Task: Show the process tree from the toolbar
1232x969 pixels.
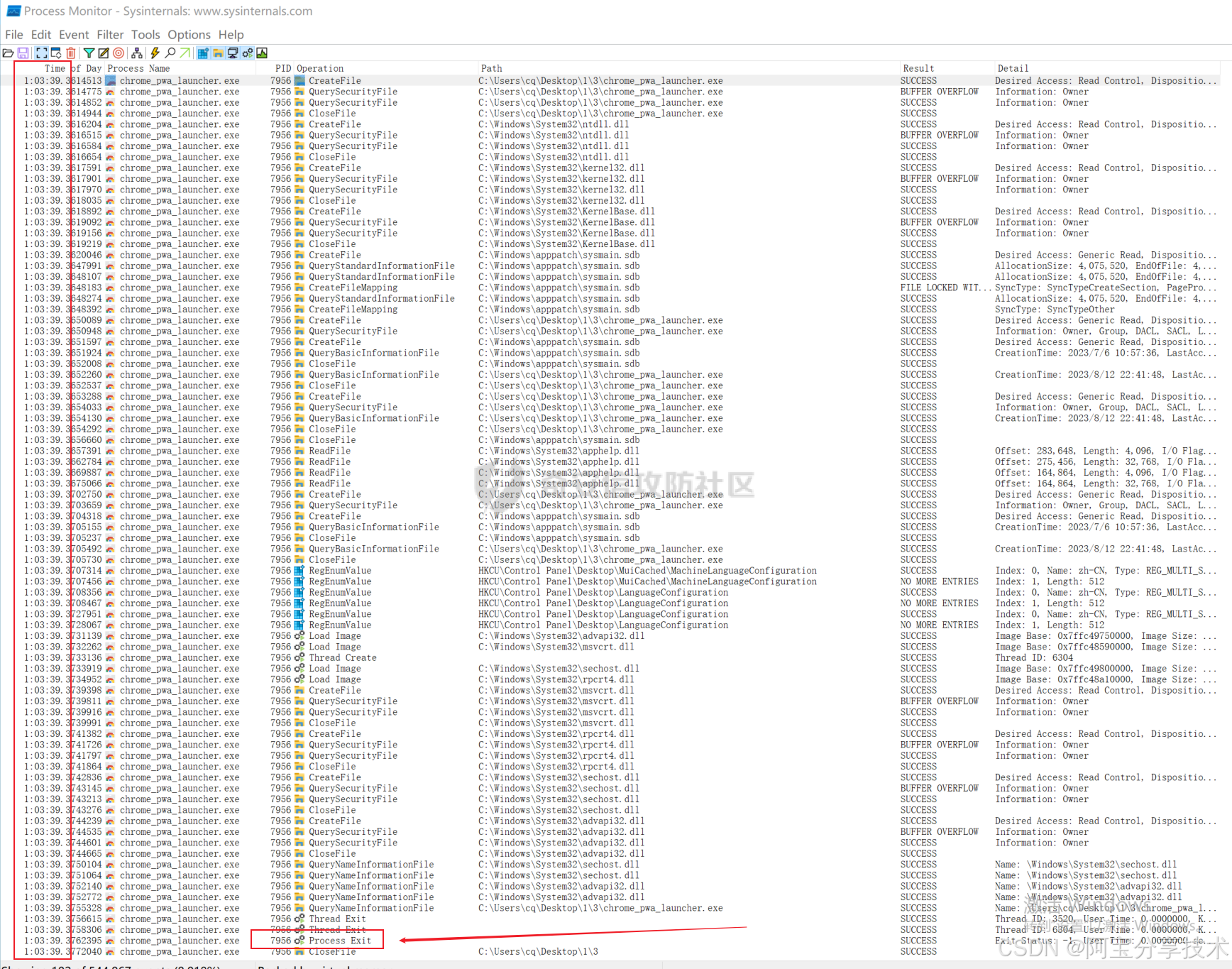Action: coord(137,53)
